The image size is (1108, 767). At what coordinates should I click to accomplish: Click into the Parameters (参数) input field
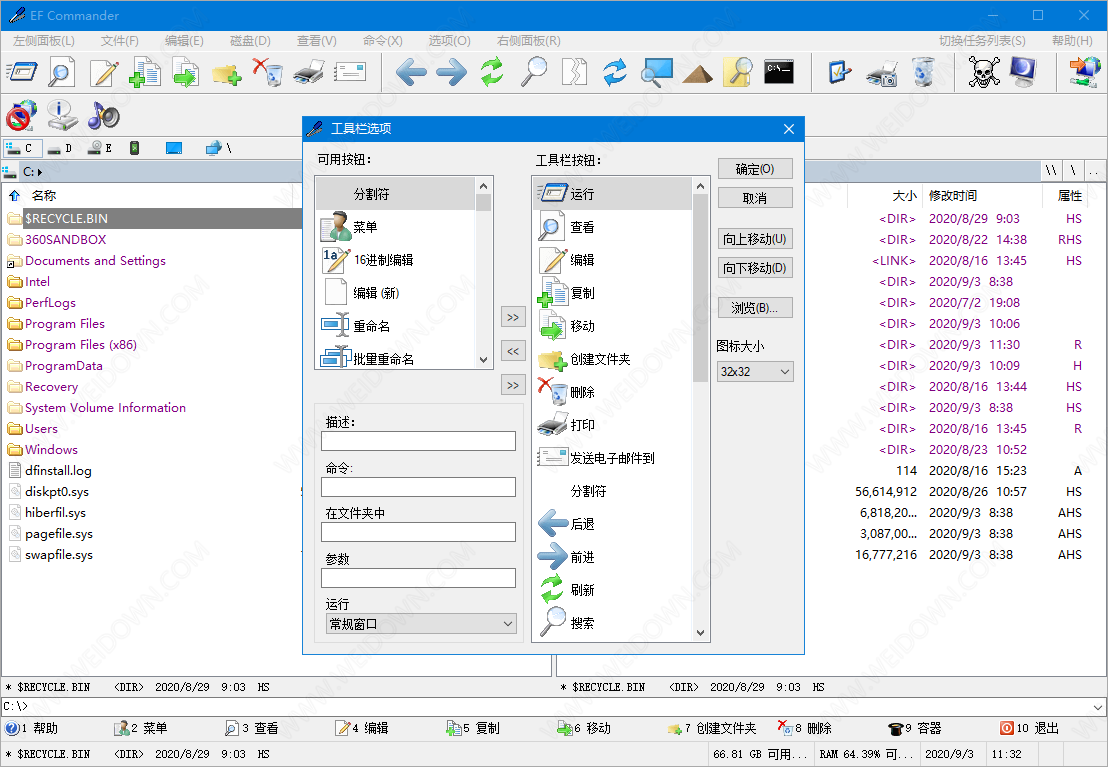tap(418, 578)
